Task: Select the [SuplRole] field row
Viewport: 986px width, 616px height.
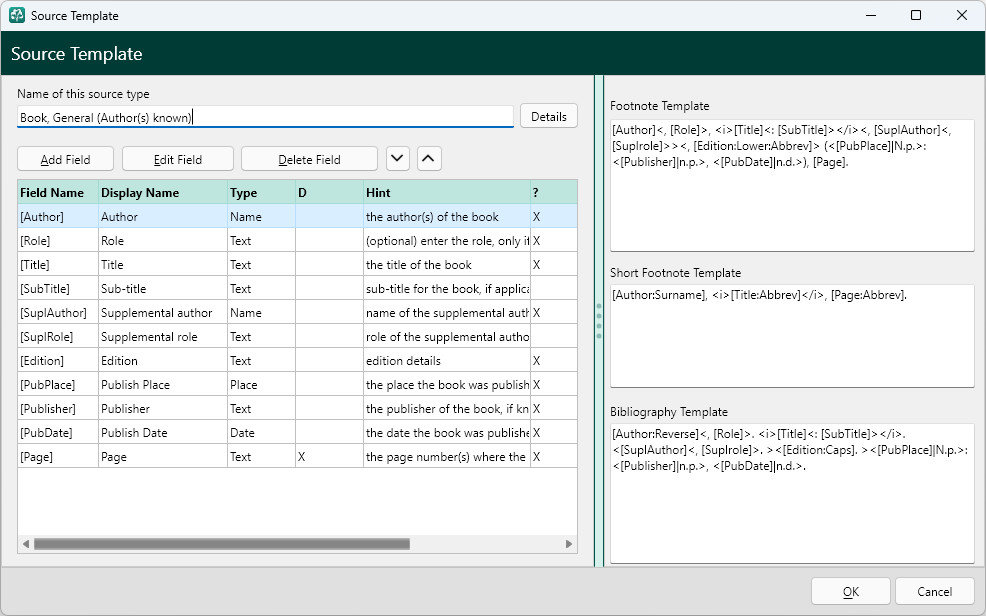Action: pos(297,336)
